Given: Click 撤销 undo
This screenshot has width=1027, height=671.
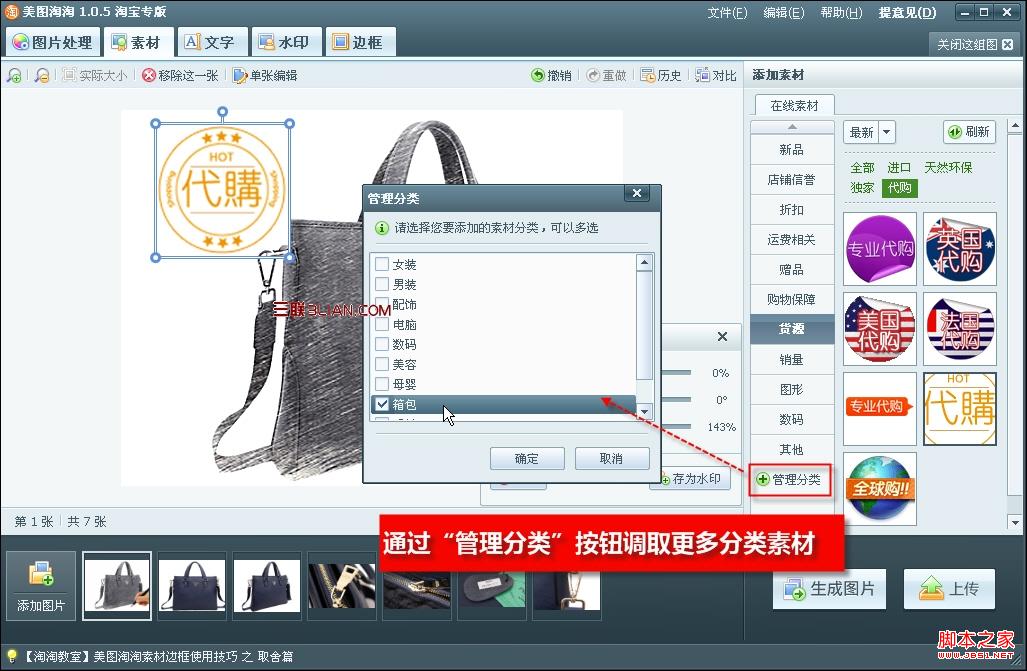Looking at the screenshot, I should [x=551, y=75].
